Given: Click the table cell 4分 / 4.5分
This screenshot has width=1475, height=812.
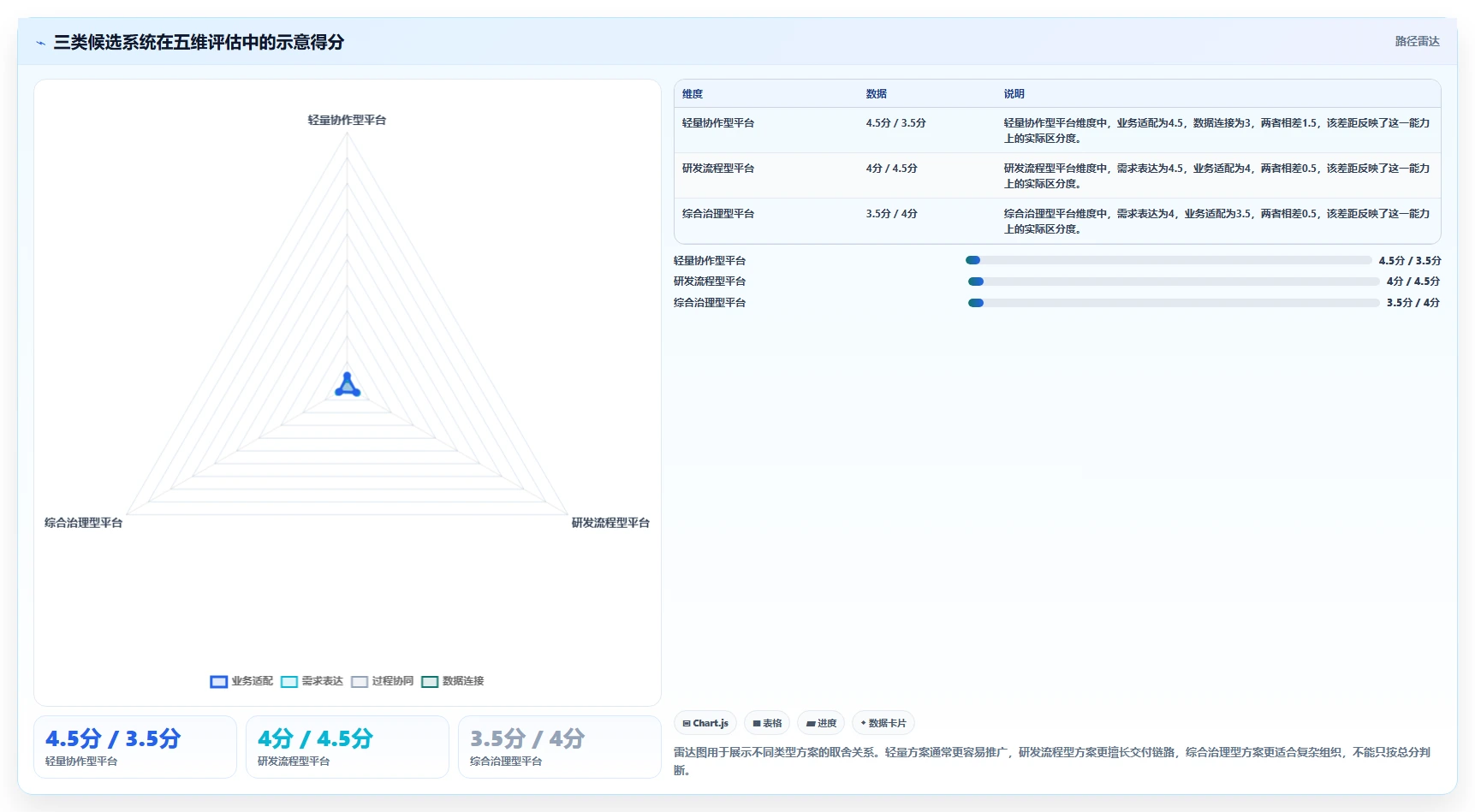Looking at the screenshot, I should (x=891, y=169).
